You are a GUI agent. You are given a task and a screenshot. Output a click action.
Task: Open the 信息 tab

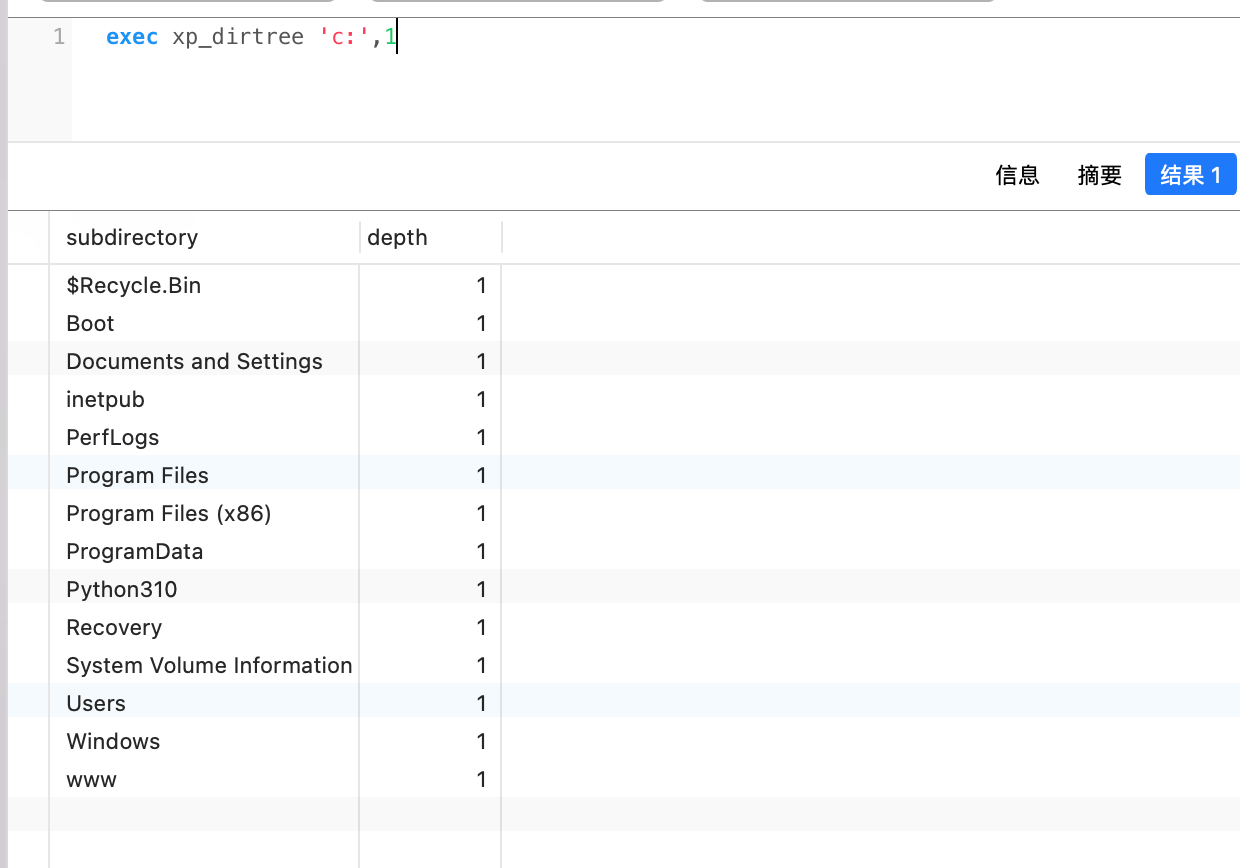coord(1017,175)
